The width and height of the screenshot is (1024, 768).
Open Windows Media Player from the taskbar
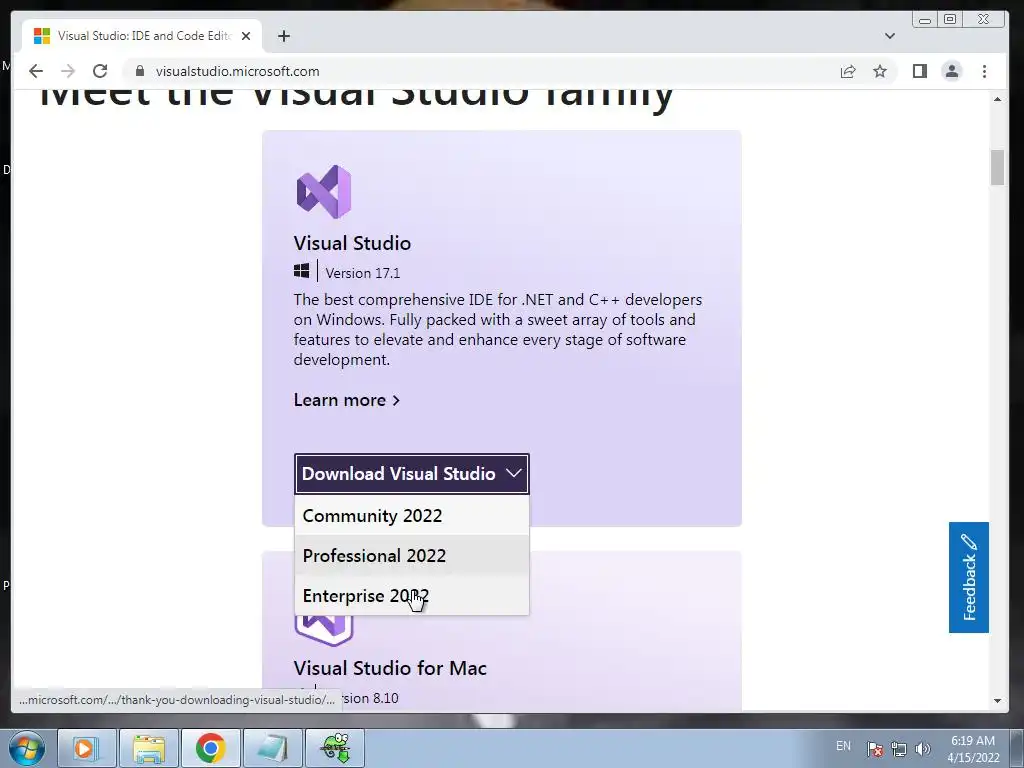tap(87, 748)
